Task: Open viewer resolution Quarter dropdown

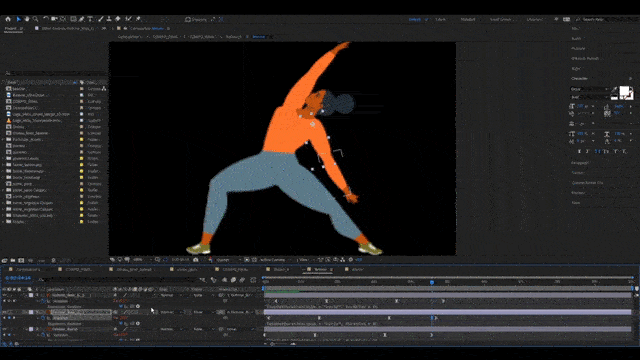Action: pos(227,260)
